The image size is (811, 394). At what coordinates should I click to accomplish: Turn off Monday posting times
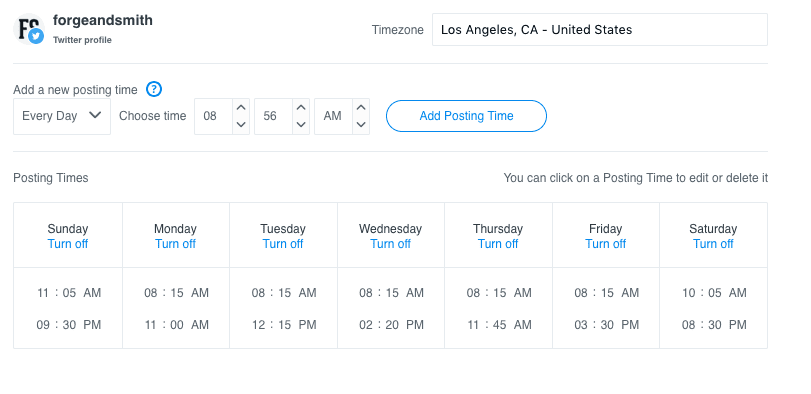click(x=175, y=244)
